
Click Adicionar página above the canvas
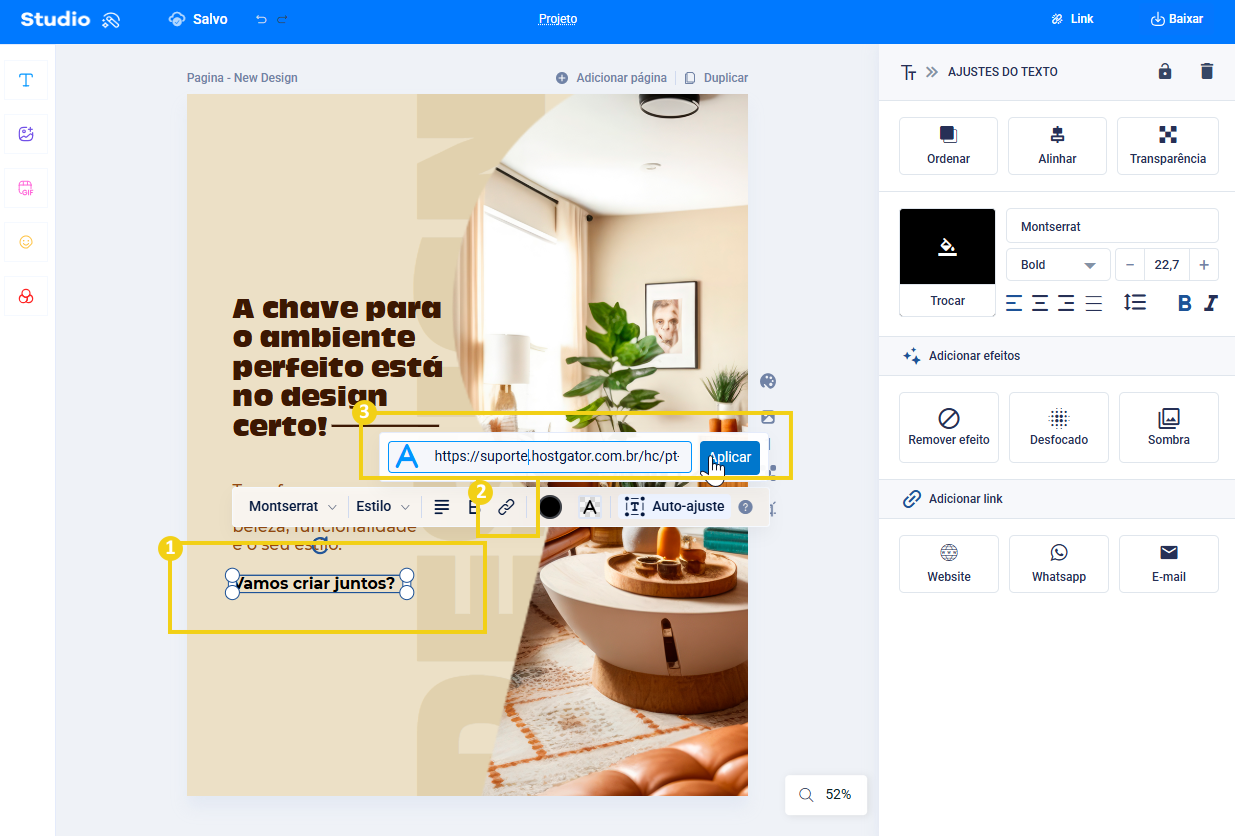click(x=611, y=78)
